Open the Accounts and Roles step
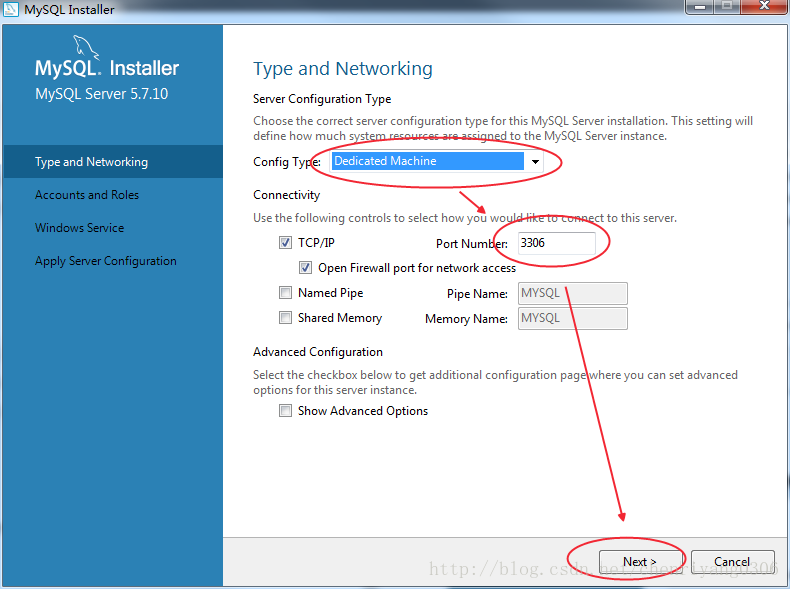The width and height of the screenshot is (790, 589). coord(87,195)
